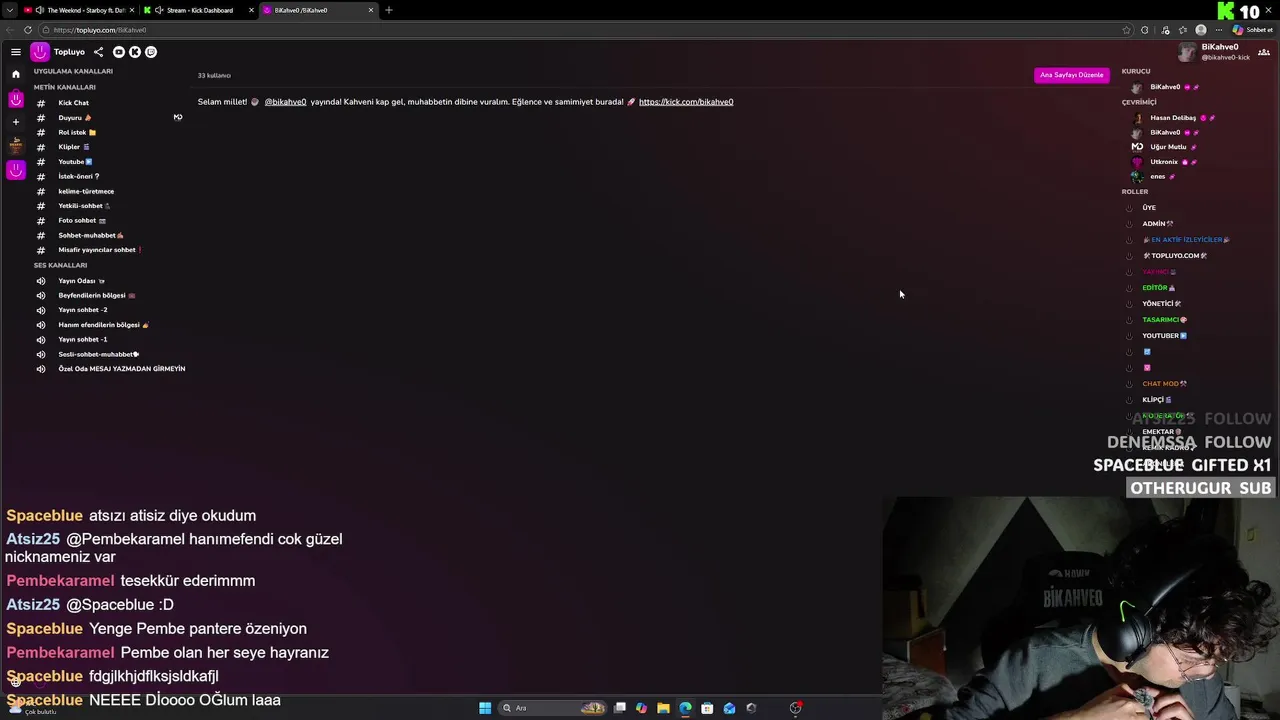The width and height of the screenshot is (1280, 720).
Task: Open the Yetkili-sohbet channel
Action: pos(84,206)
